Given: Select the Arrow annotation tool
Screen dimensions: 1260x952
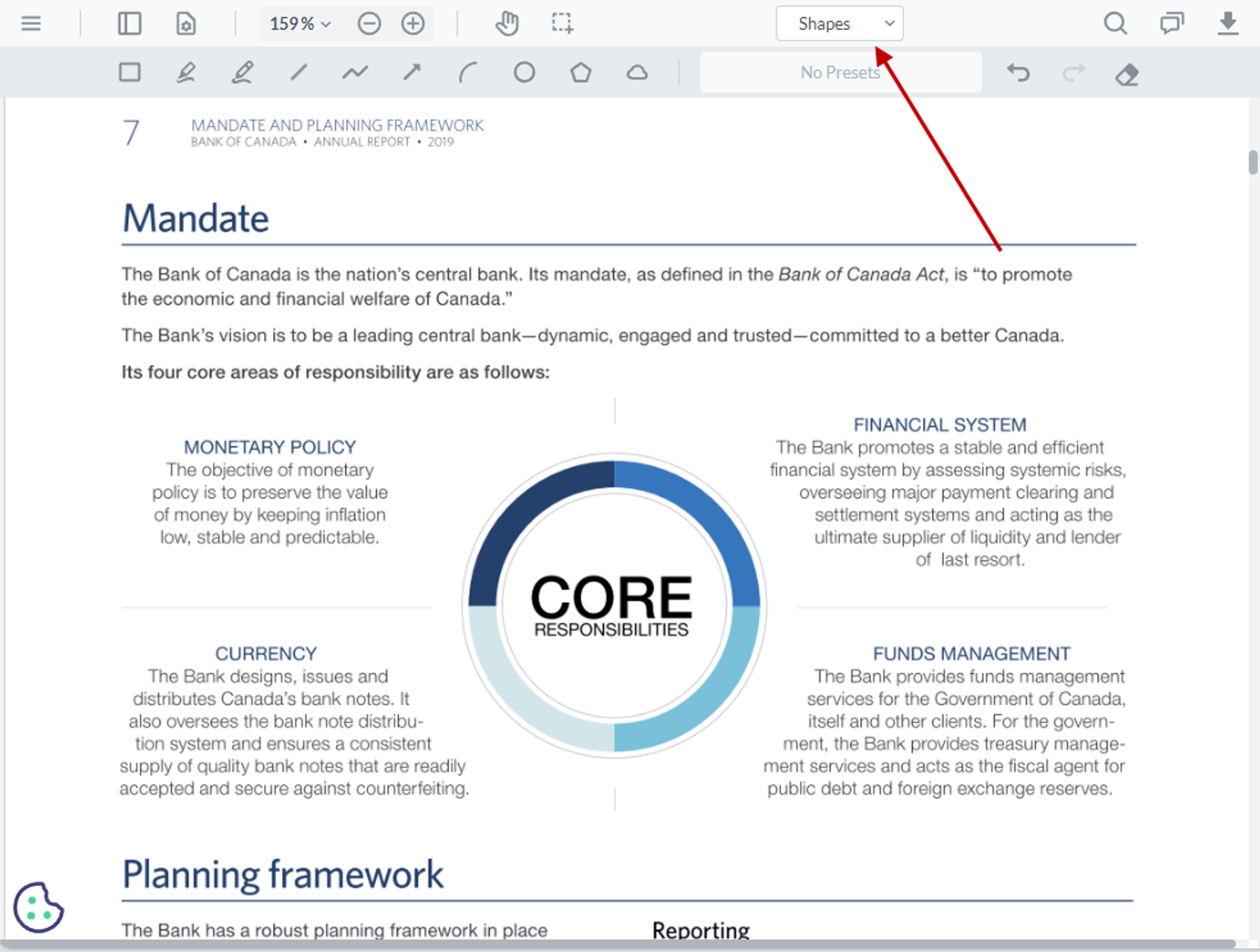Looking at the screenshot, I should coord(412,73).
